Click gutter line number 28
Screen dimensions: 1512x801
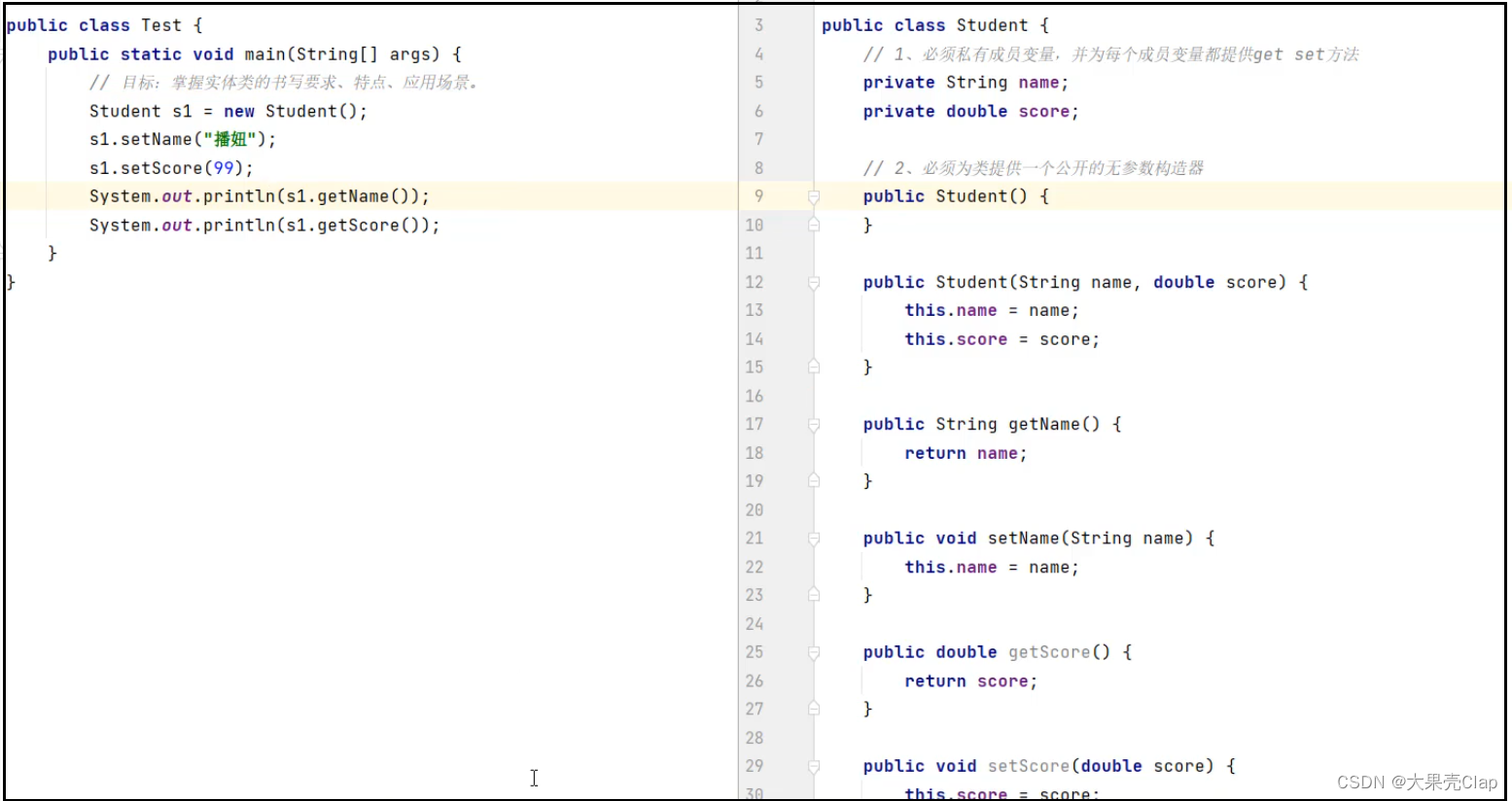(x=755, y=738)
